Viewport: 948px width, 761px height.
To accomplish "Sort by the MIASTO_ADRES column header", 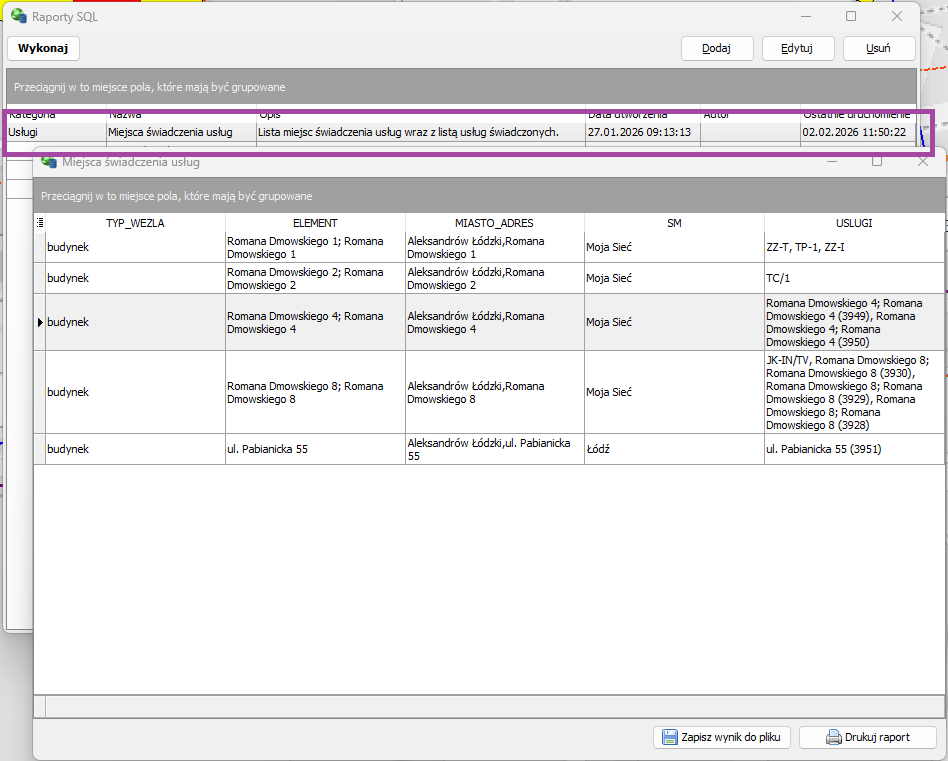I will [x=495, y=223].
